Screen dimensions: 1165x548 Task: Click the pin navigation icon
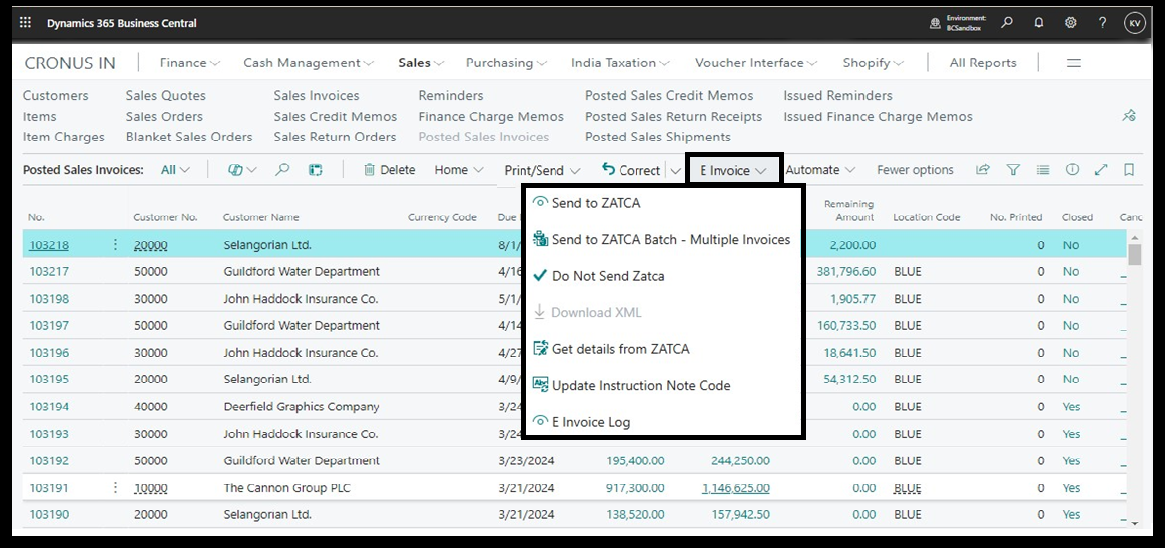pos(1129,115)
